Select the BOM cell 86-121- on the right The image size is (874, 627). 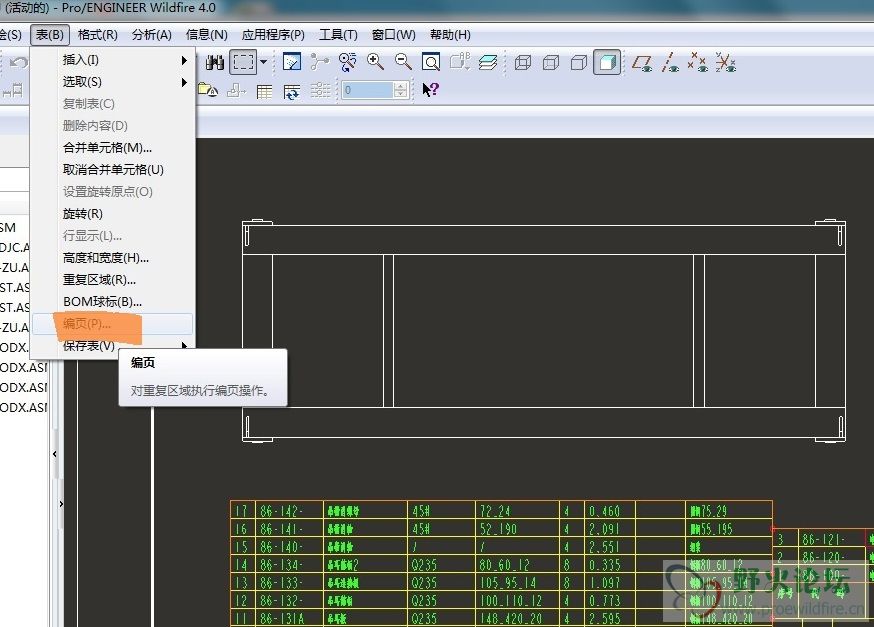(831, 539)
